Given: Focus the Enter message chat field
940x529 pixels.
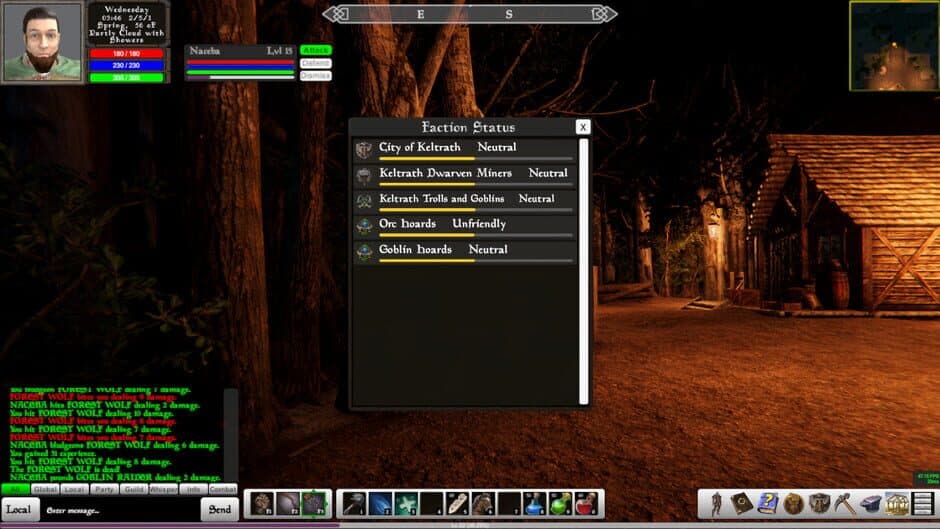Looking at the screenshot, I should point(119,510).
